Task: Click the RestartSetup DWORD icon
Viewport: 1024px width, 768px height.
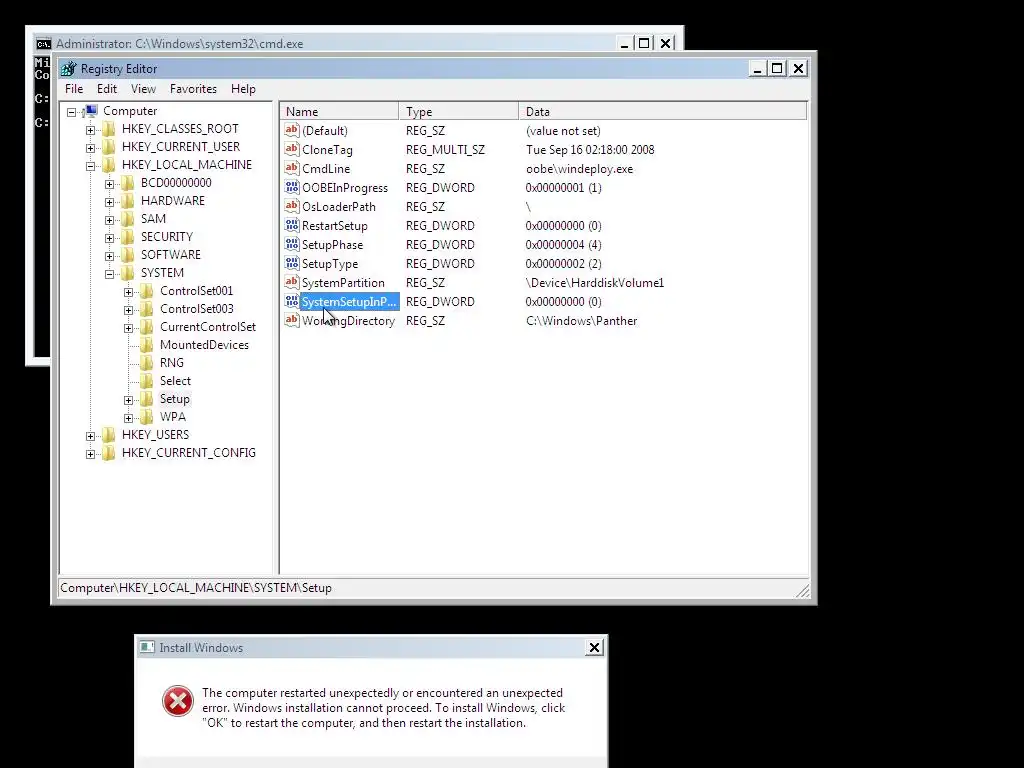Action: [x=292, y=225]
